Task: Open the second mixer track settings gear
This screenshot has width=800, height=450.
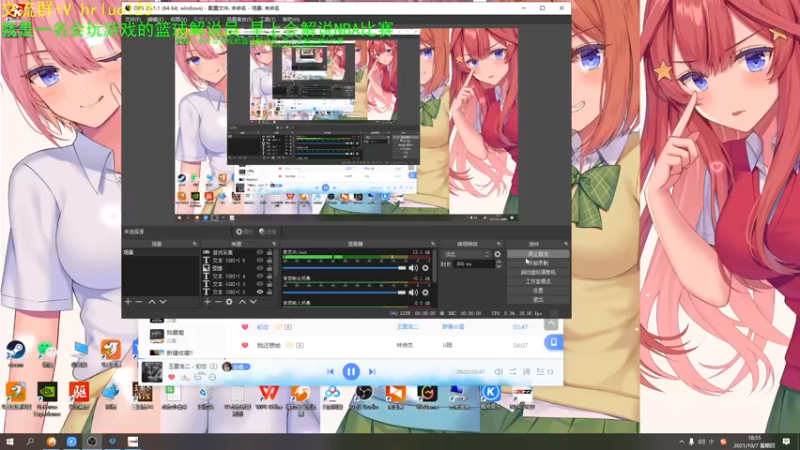Action: tap(425, 292)
